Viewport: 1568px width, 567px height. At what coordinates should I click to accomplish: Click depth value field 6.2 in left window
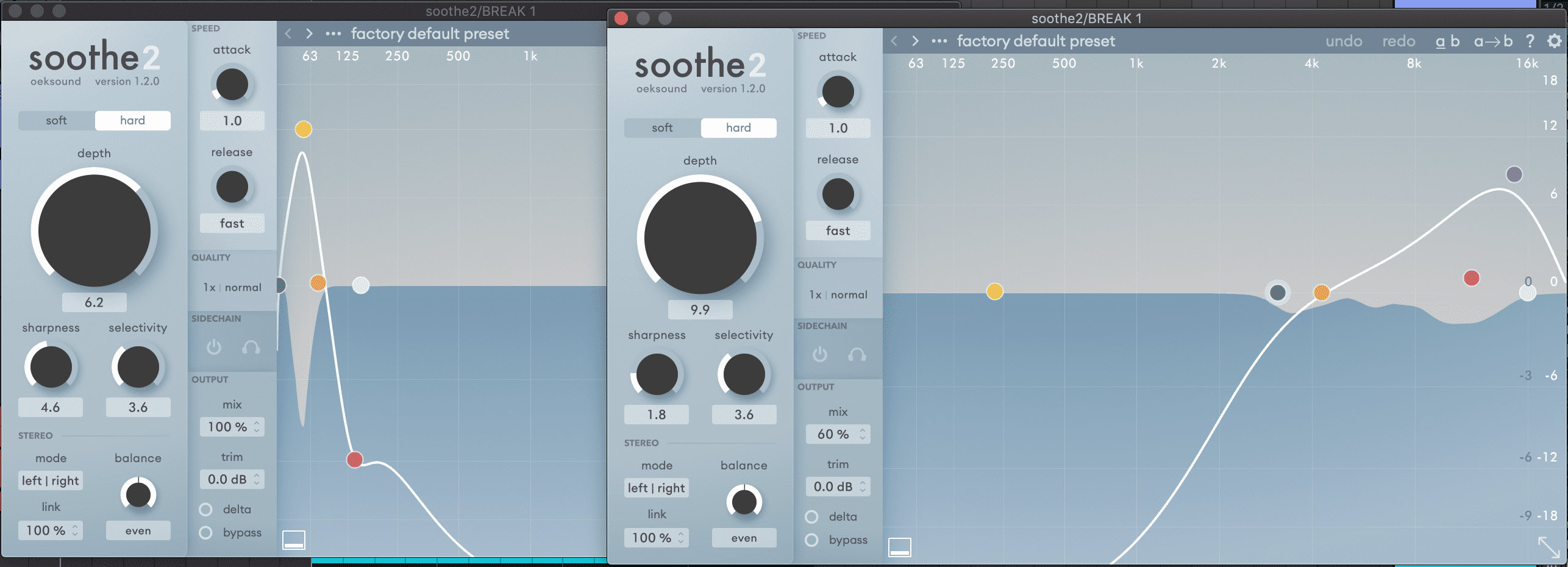click(x=94, y=302)
